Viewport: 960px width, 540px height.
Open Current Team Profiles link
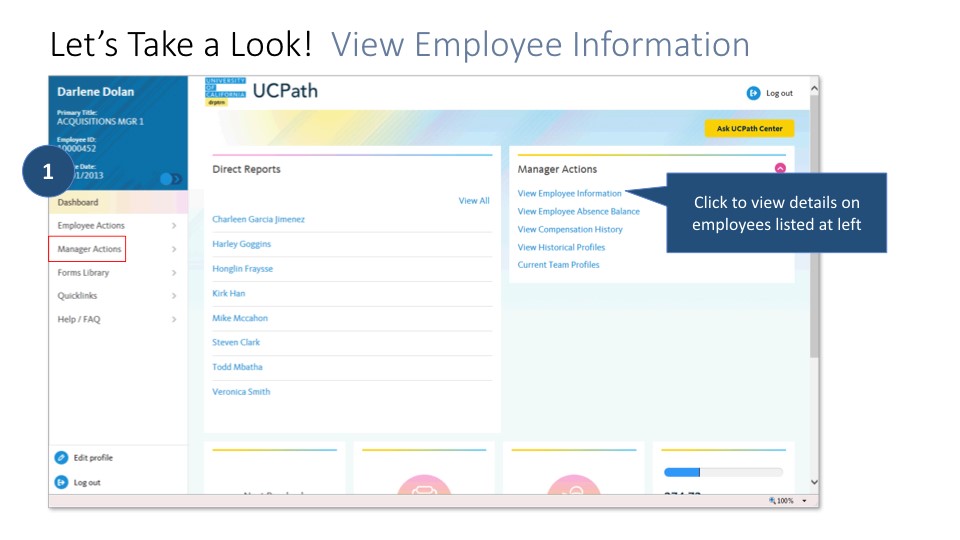558,264
